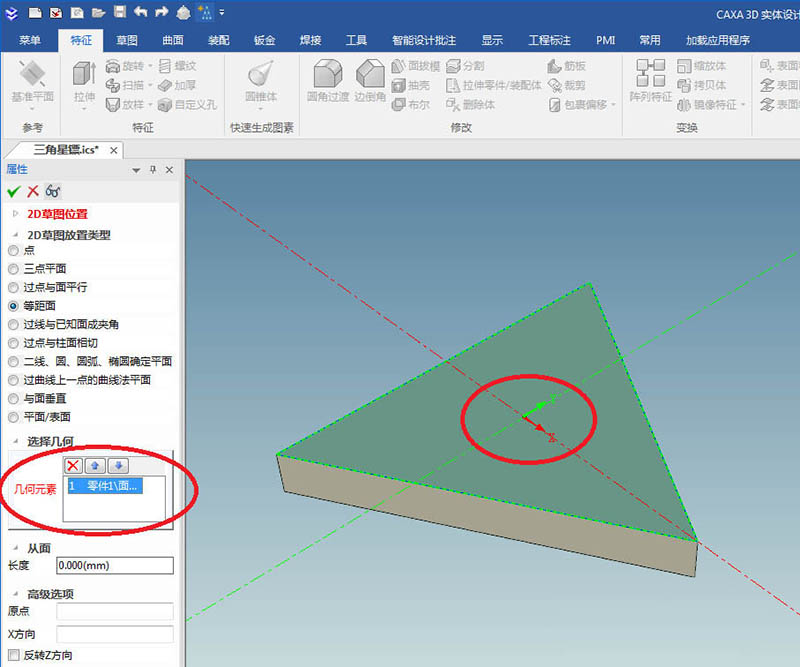Click the 长度 input field
The width and height of the screenshot is (800, 667).
(115, 565)
